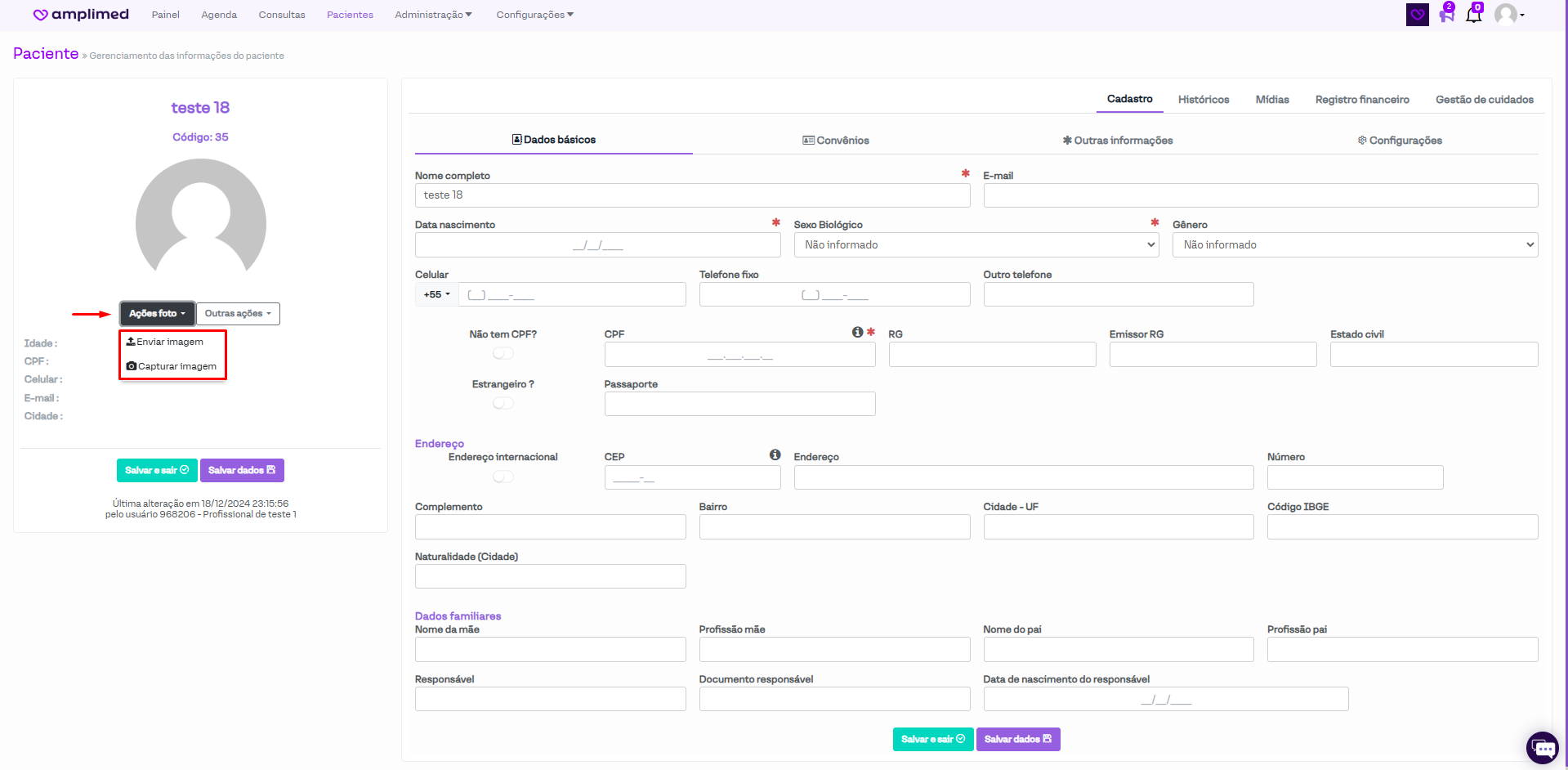Select 'Enviar imagem' from the photo menu
The width and height of the screenshot is (1568, 770).
[170, 342]
